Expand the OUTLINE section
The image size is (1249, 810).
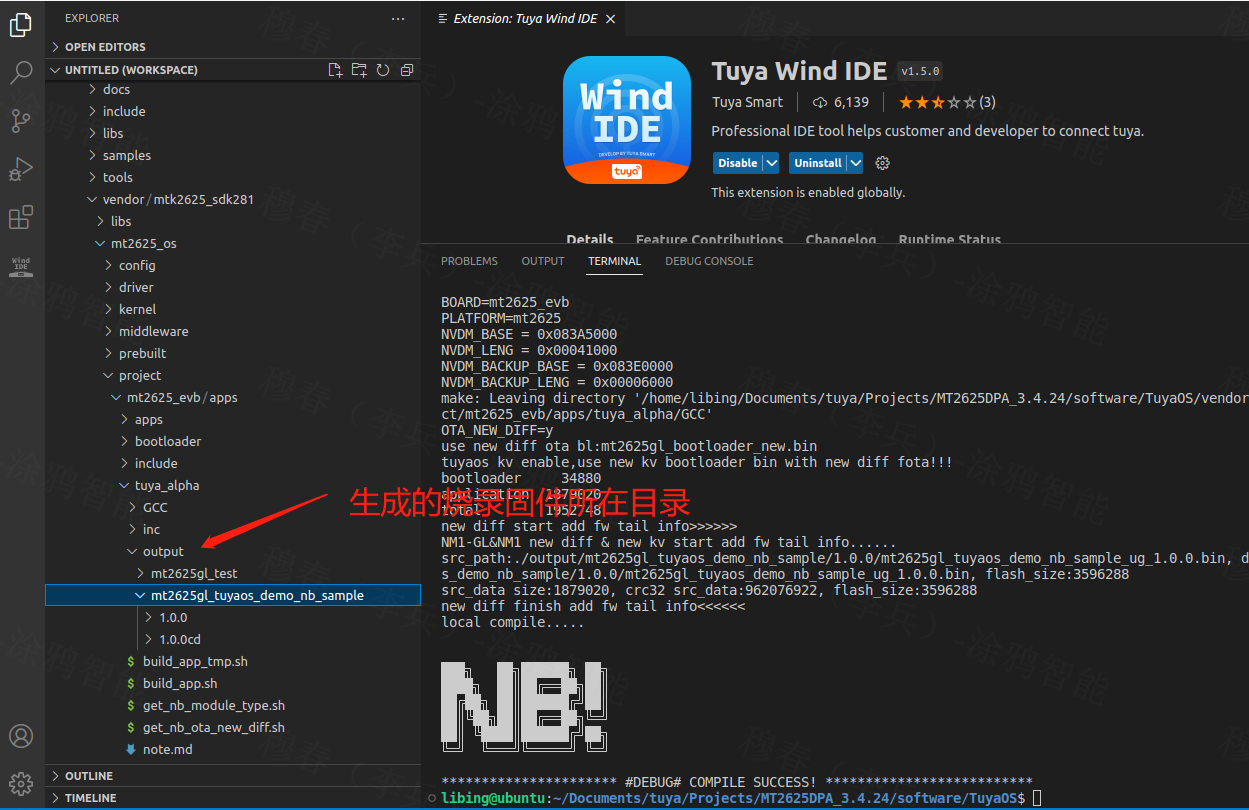(x=233, y=776)
